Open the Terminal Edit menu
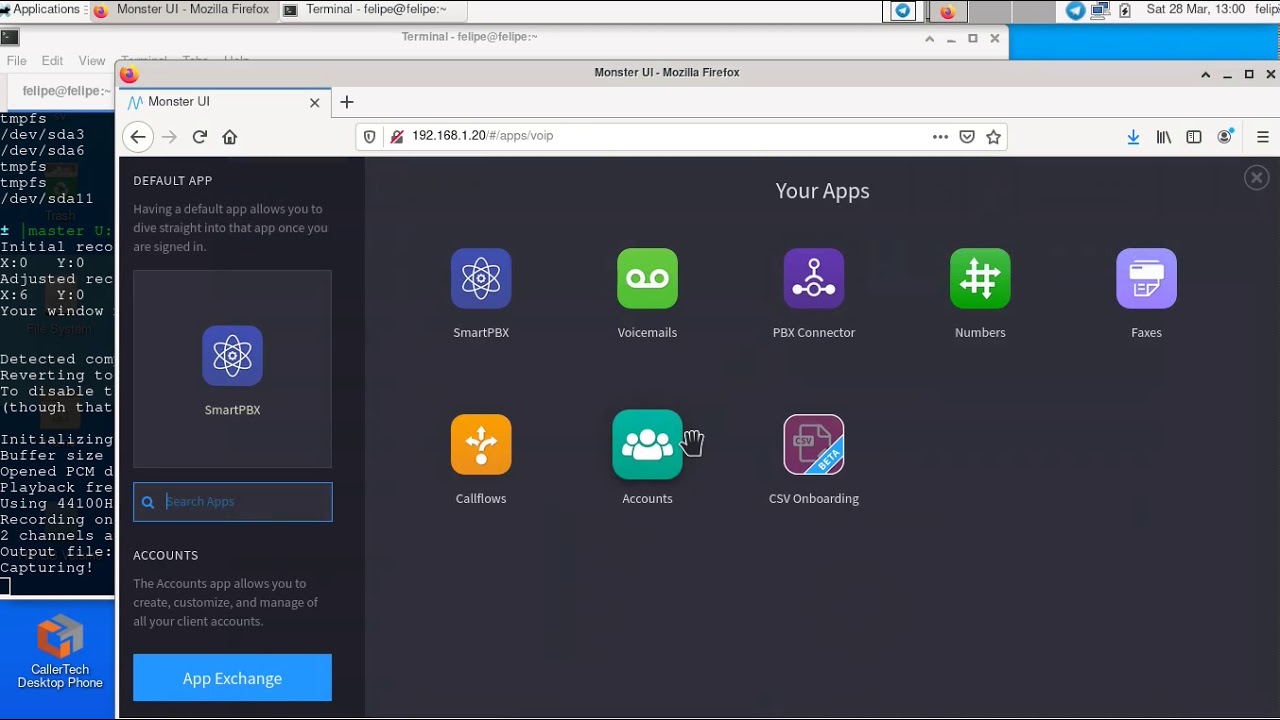This screenshot has height=720, width=1280. pos(52,61)
